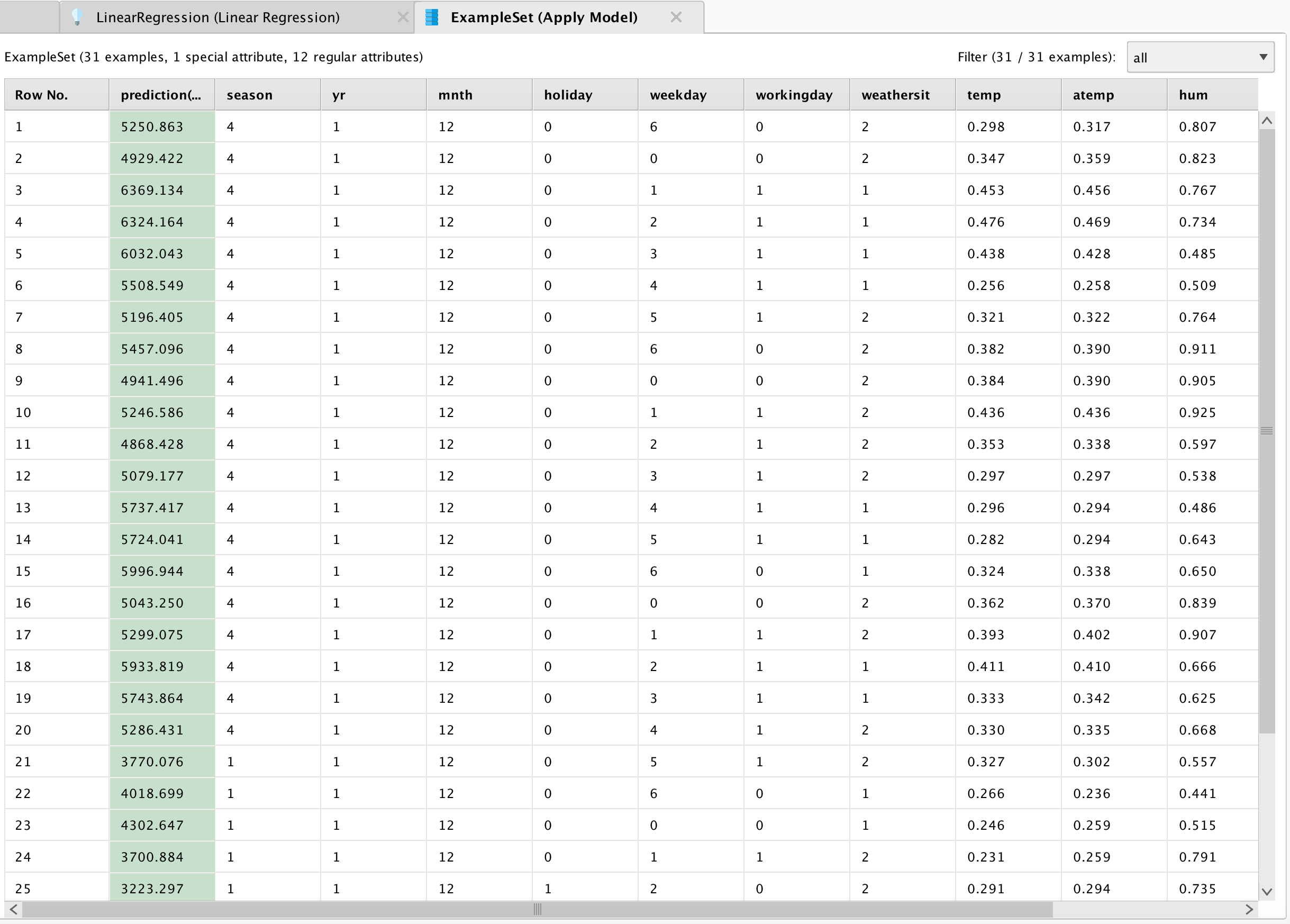Click the LinearRegression tab lightbulb icon
The height and width of the screenshot is (924, 1290).
[x=78, y=17]
